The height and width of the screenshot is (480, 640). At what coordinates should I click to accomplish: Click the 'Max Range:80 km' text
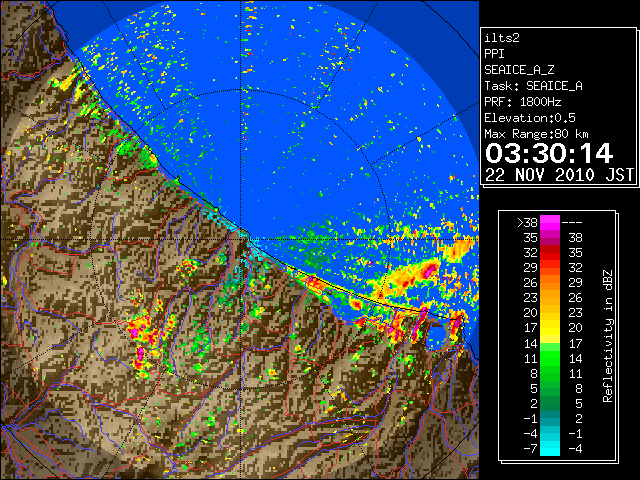tap(536, 134)
